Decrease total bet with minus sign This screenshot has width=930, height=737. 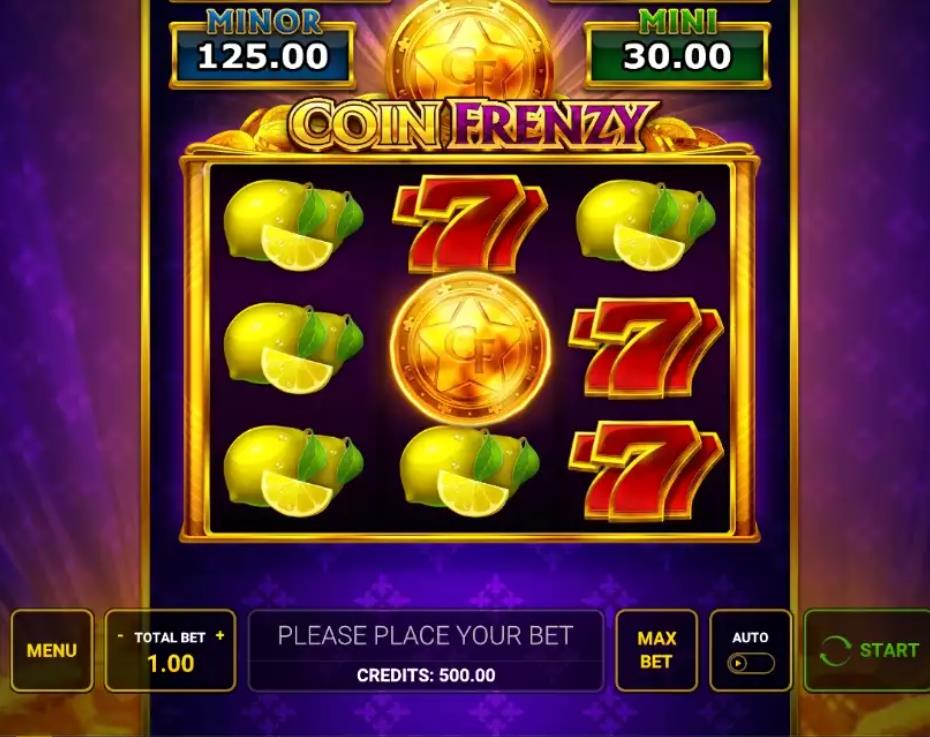click(121, 636)
